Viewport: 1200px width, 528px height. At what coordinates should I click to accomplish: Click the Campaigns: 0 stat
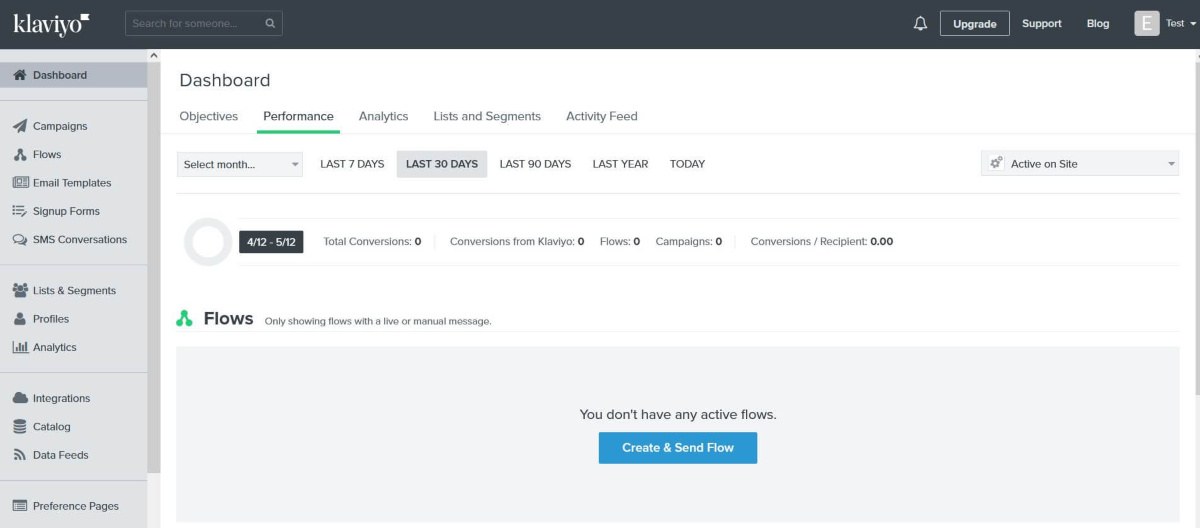tap(689, 242)
